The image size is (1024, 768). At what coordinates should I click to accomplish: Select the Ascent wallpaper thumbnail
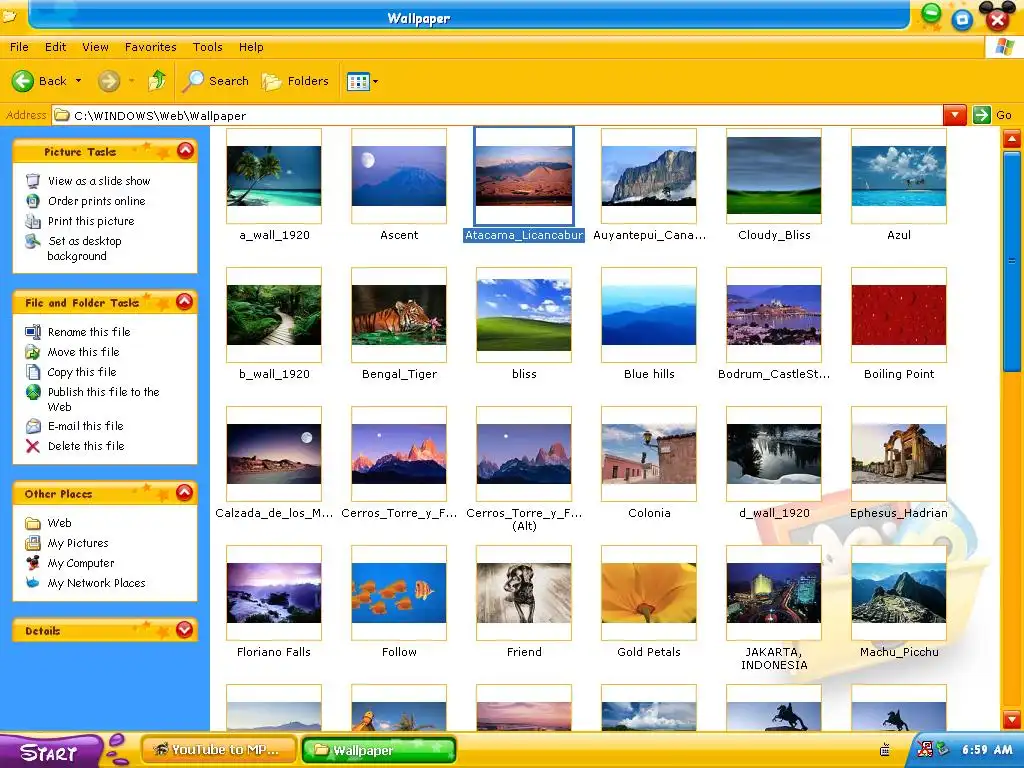pyautogui.click(x=399, y=176)
